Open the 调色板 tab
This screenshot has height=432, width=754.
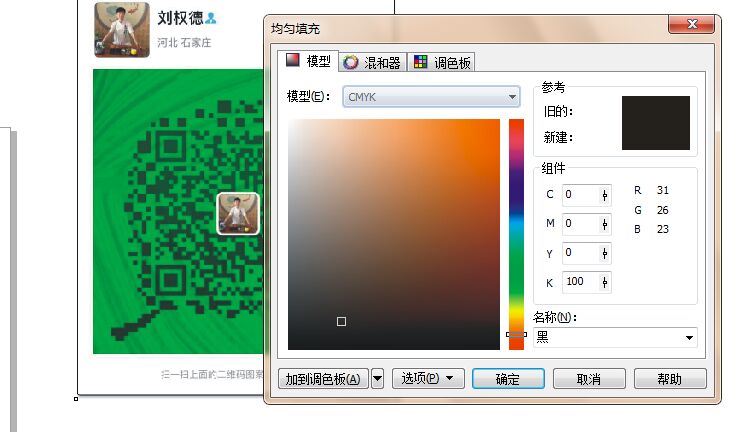(x=441, y=63)
